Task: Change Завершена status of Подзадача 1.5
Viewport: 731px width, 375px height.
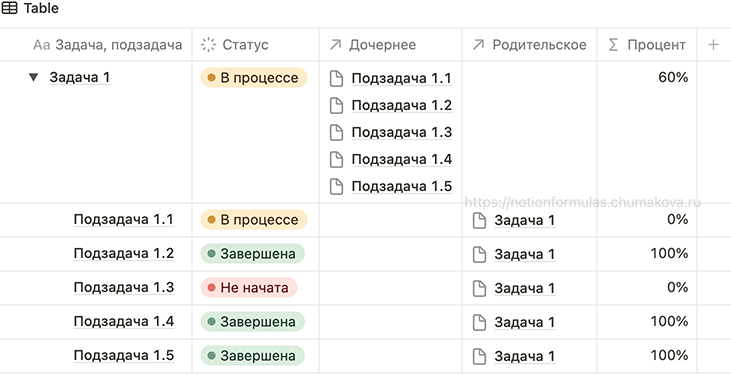Action: 253,356
